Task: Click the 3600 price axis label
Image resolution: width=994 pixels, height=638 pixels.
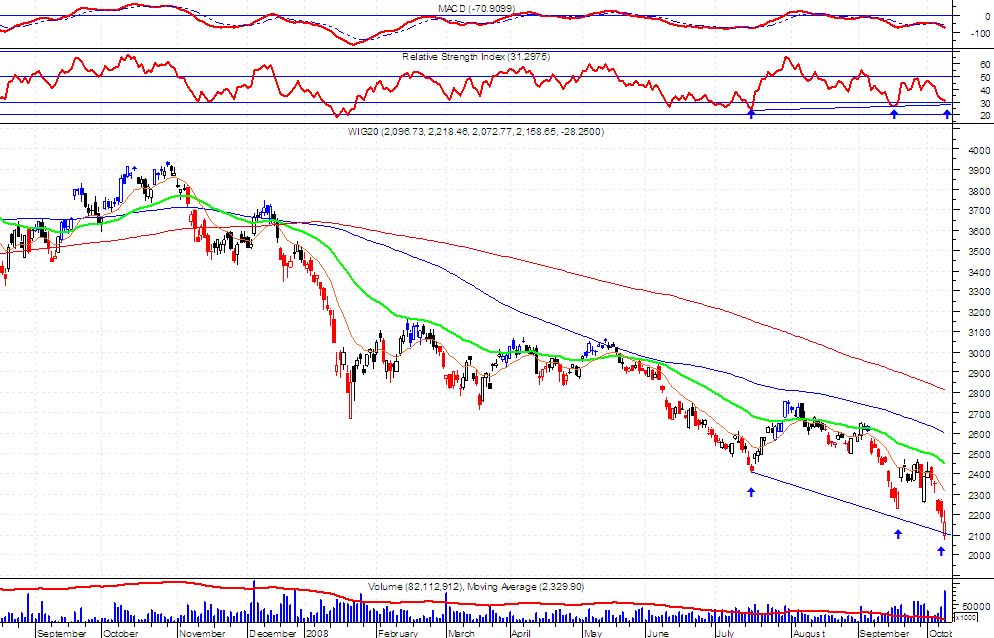Action: pos(979,231)
